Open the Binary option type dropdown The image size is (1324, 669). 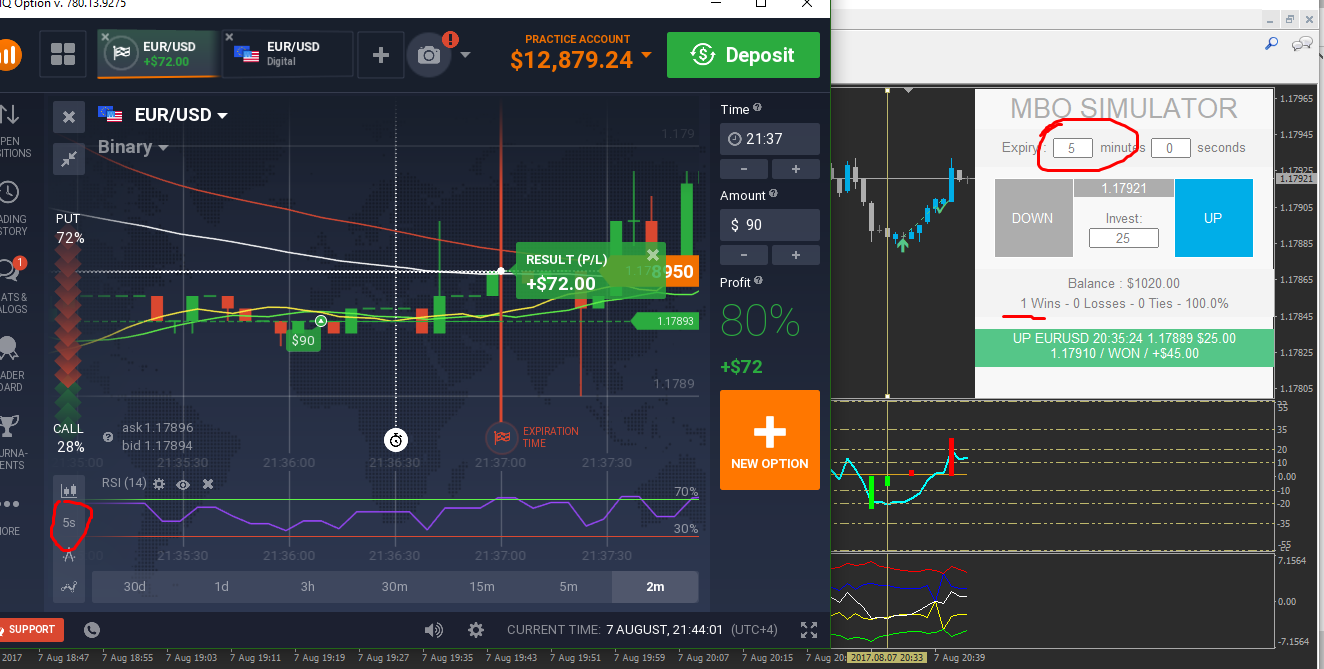(x=133, y=147)
